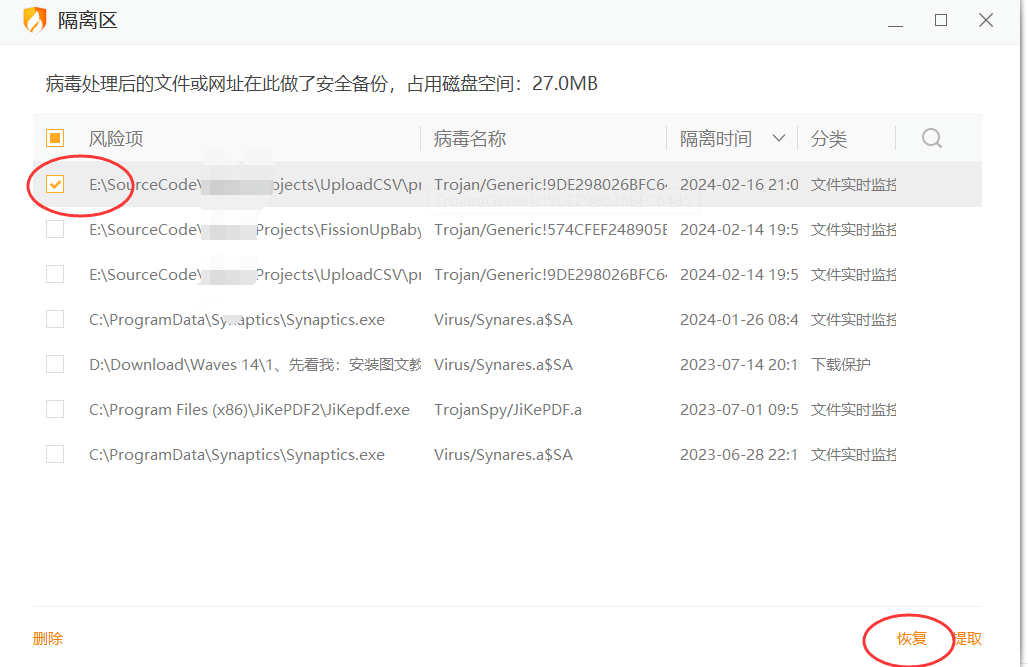The image size is (1028, 667).
Task: Toggle the select-all checkbox in header
Action: coord(55,139)
